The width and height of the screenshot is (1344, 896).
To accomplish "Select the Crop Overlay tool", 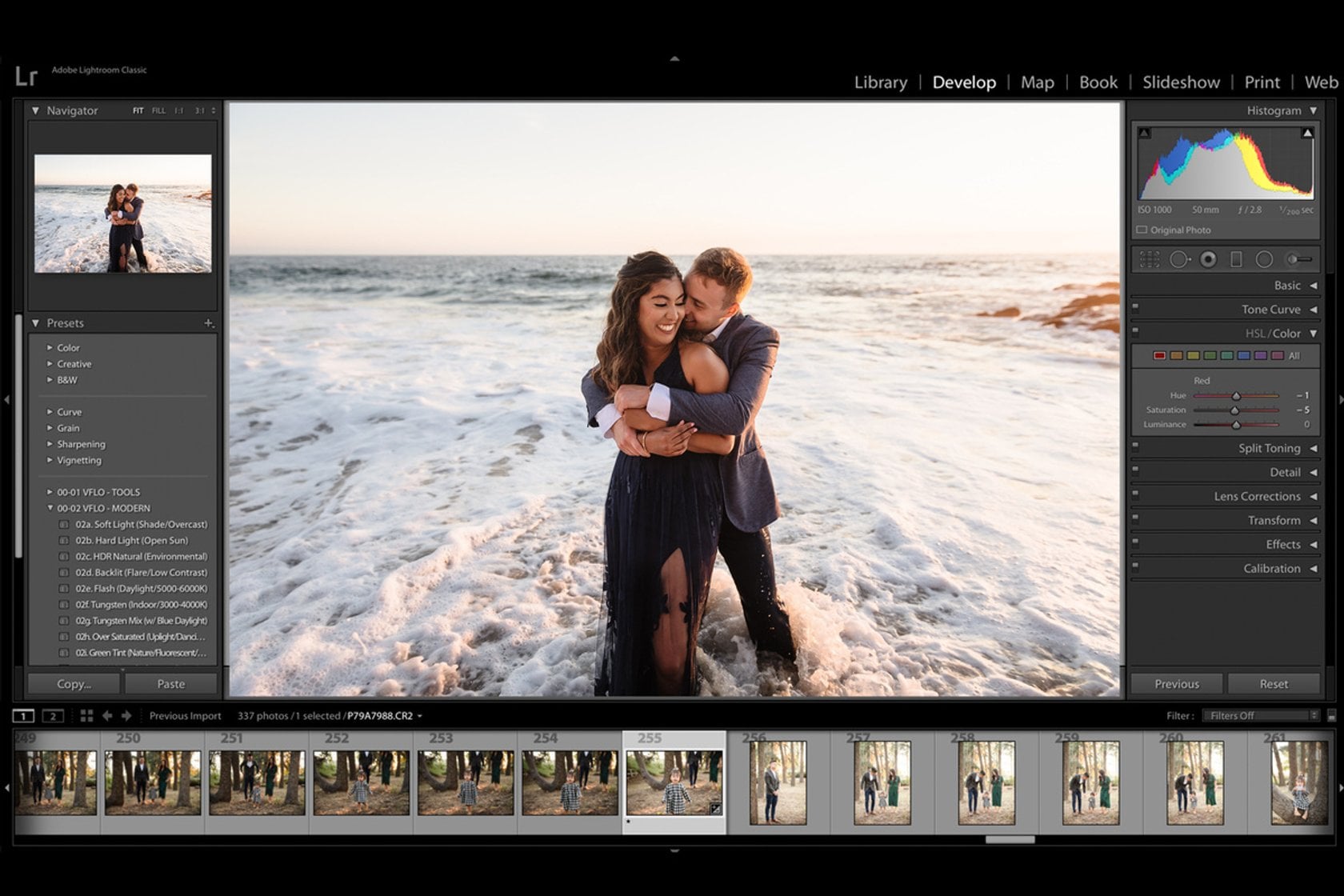I will click(1150, 258).
